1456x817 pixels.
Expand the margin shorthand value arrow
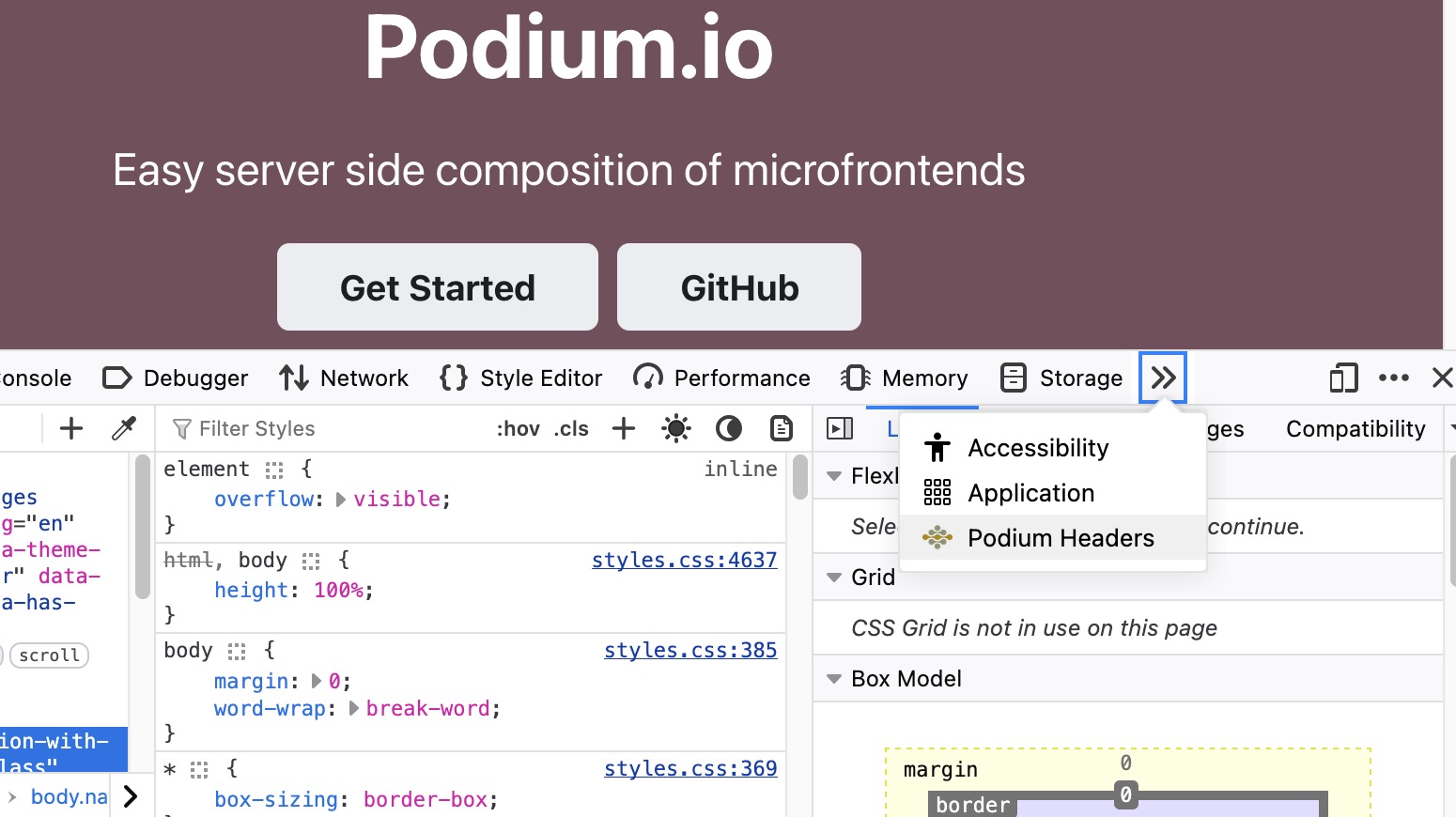(317, 681)
